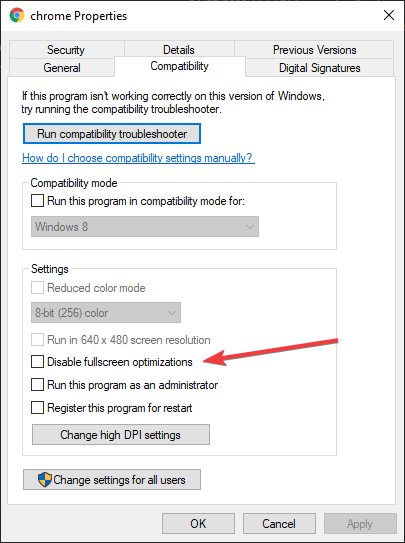
Task: Switch to the Security tab
Action: (x=67, y=50)
